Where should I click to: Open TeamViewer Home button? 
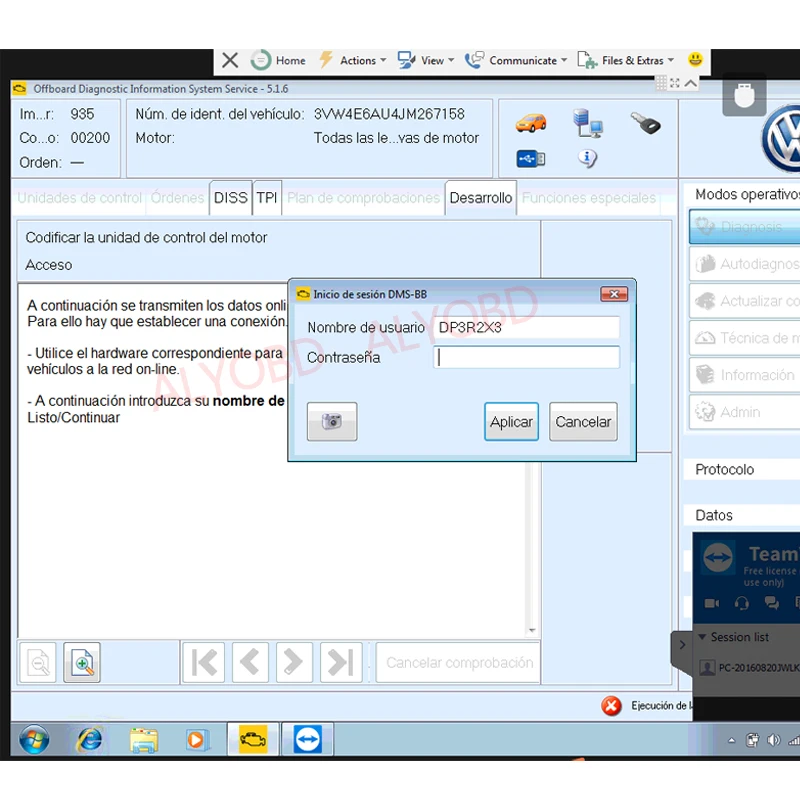pos(278,60)
